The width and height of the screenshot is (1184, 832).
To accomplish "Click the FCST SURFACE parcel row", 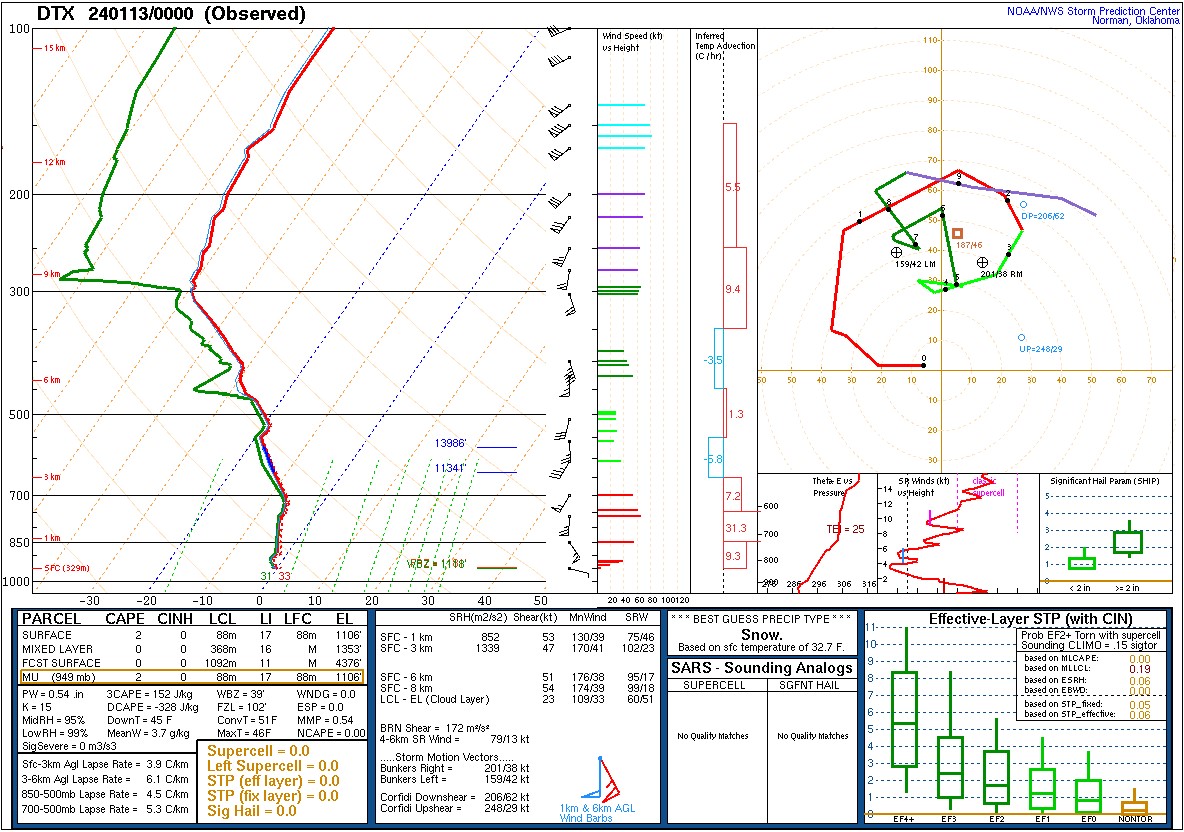I will 192,664.
